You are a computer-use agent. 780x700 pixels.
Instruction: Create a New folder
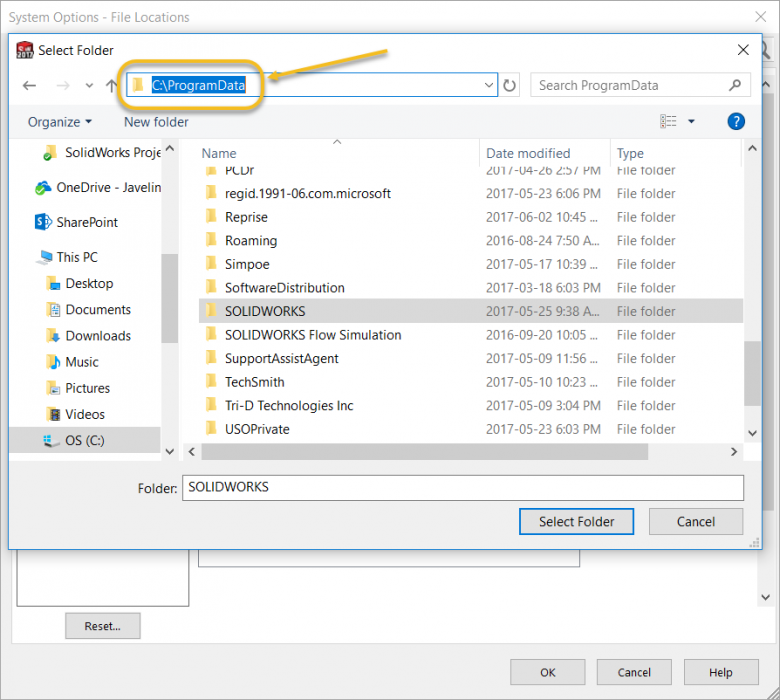[156, 122]
